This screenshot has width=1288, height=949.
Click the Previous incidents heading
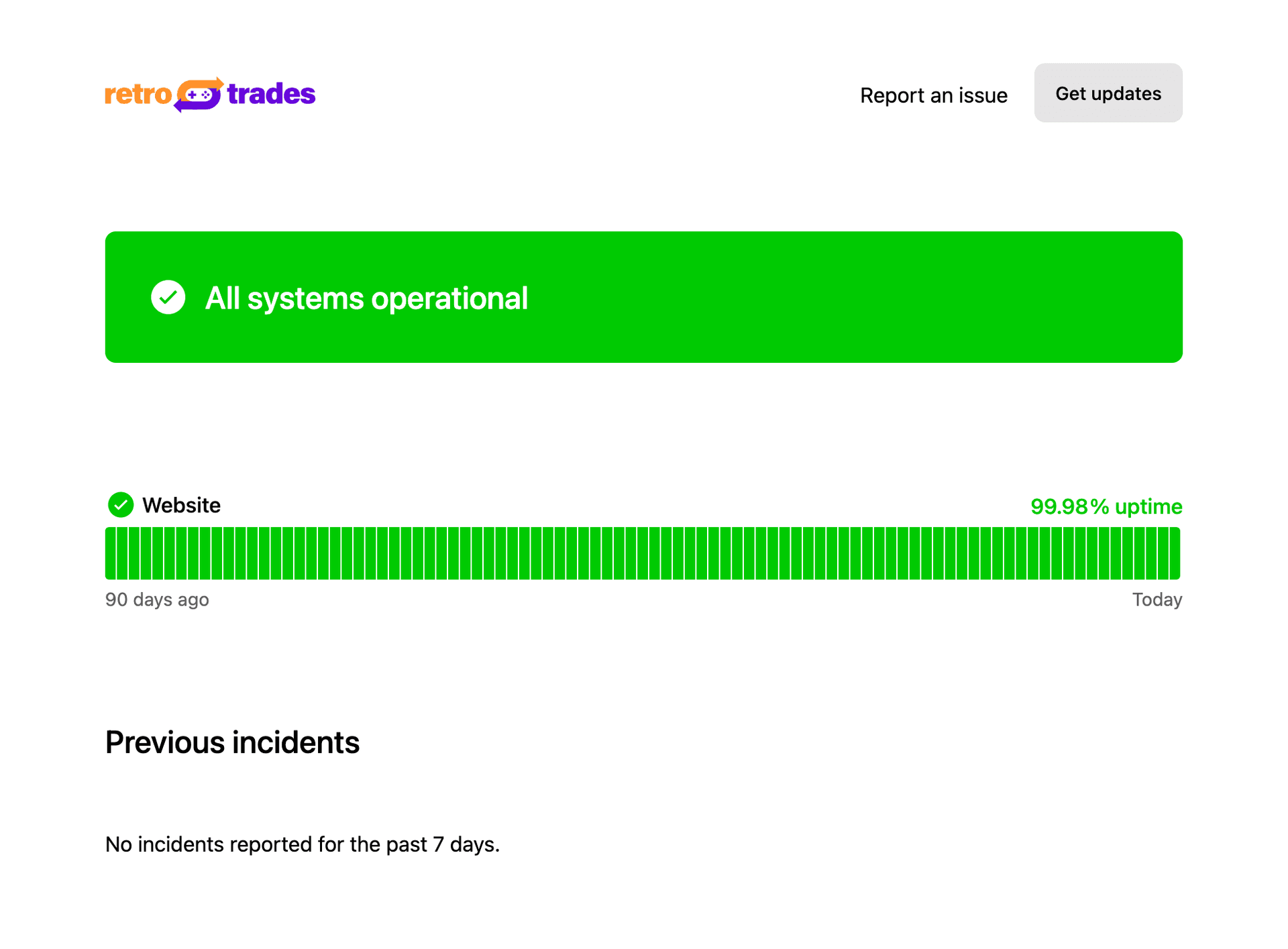tap(232, 742)
